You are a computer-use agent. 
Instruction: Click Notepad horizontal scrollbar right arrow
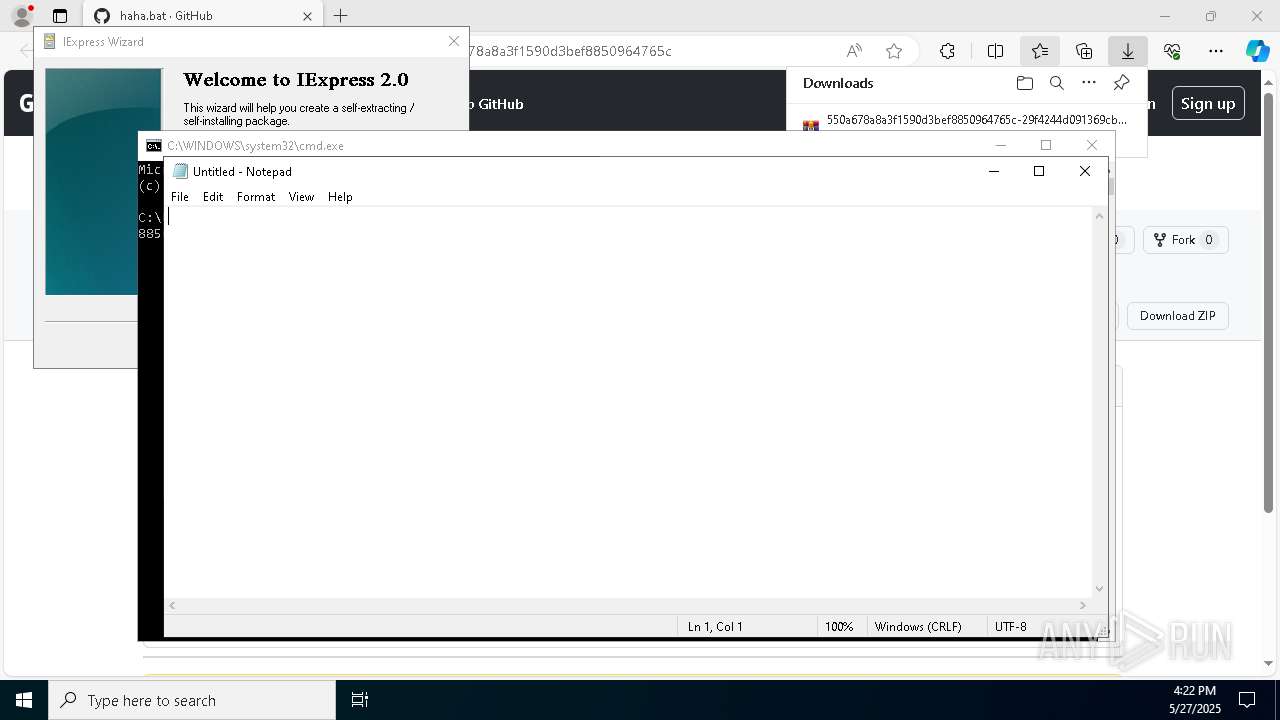tap(1082, 605)
